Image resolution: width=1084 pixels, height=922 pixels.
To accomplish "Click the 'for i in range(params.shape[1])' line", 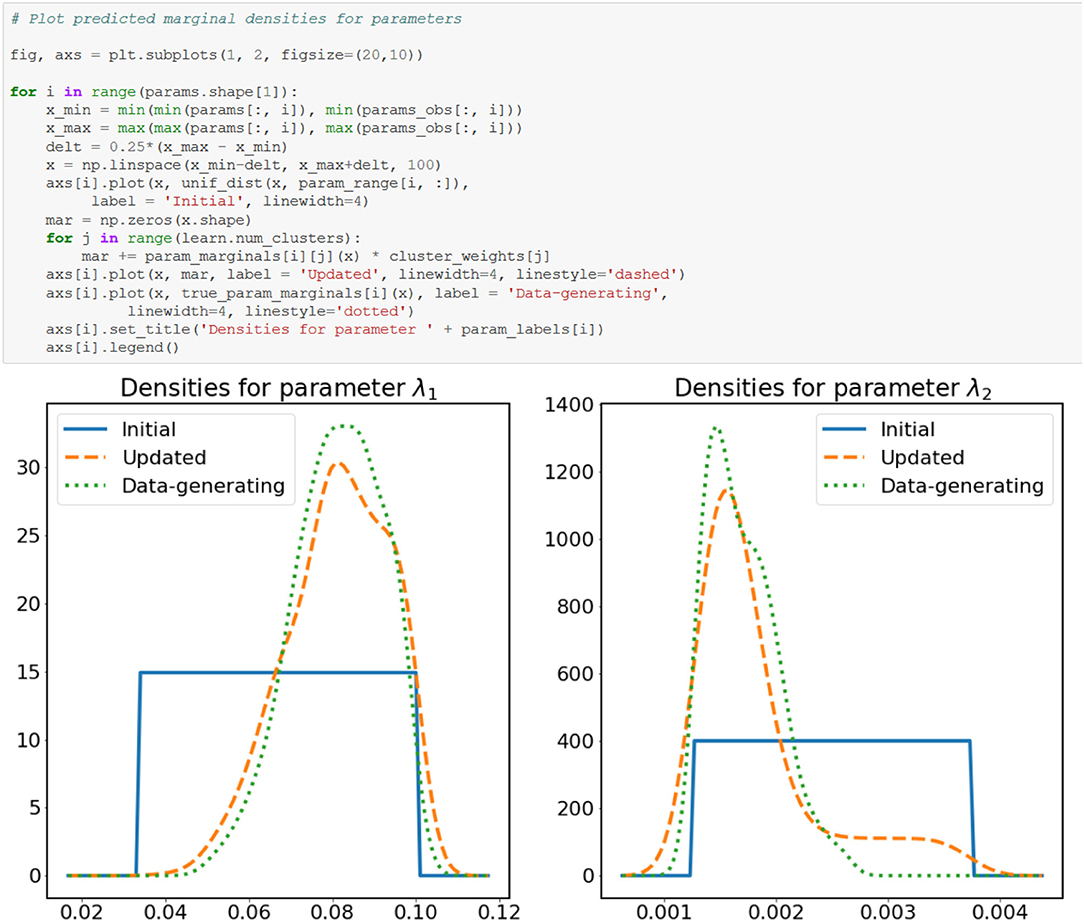I will [153, 92].
